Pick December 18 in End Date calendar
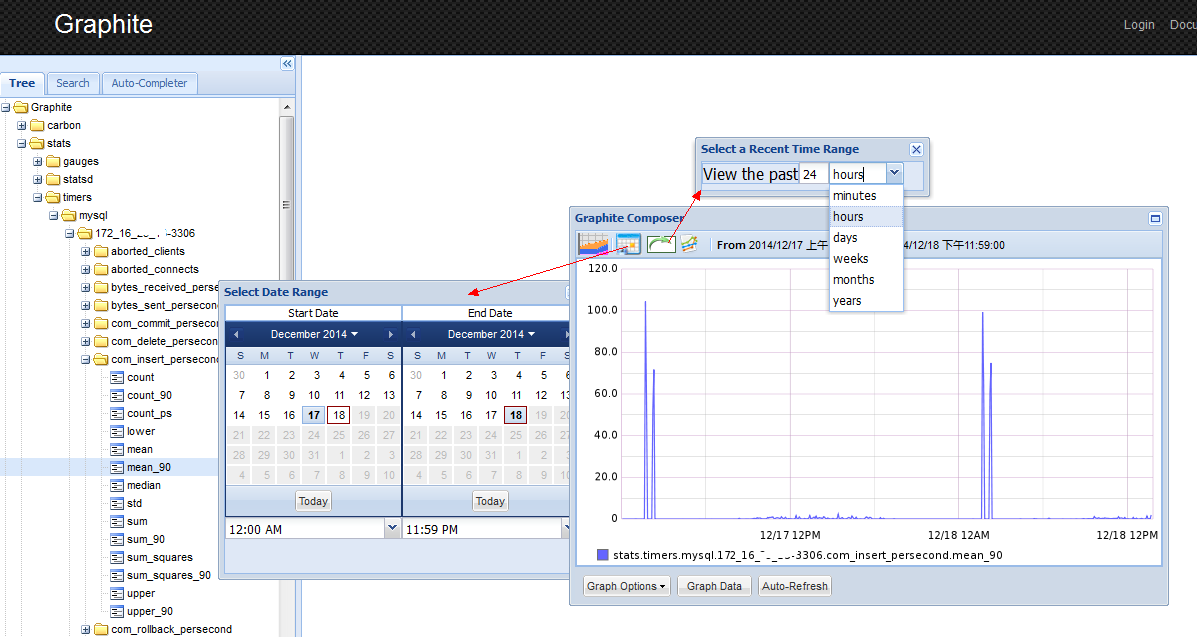The image size is (1197, 637). tap(516, 416)
